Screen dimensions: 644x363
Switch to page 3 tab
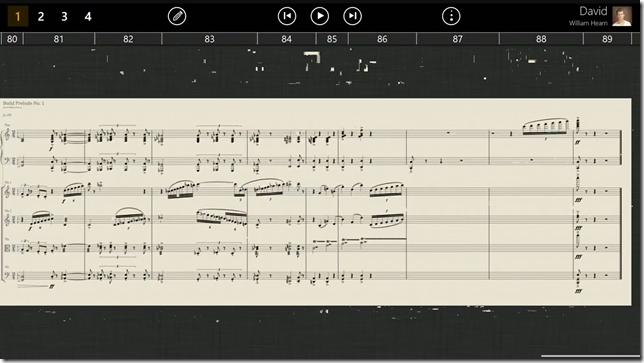click(64, 16)
